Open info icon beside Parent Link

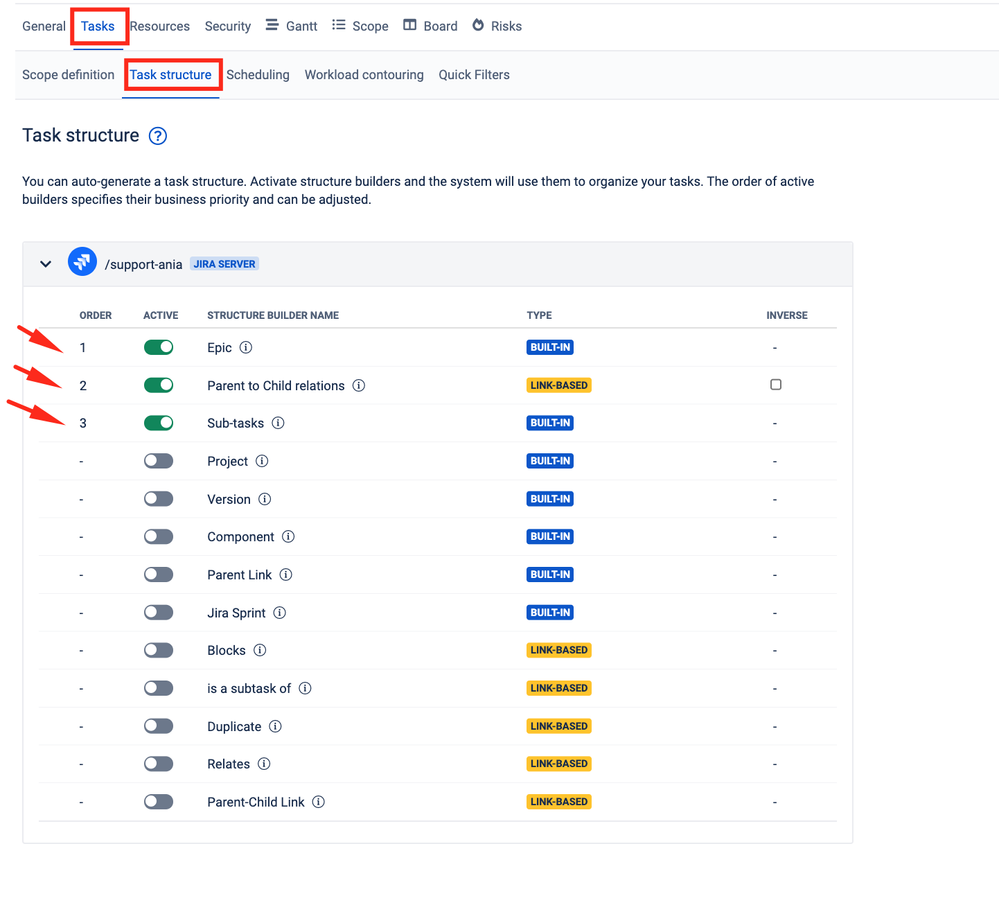click(286, 575)
